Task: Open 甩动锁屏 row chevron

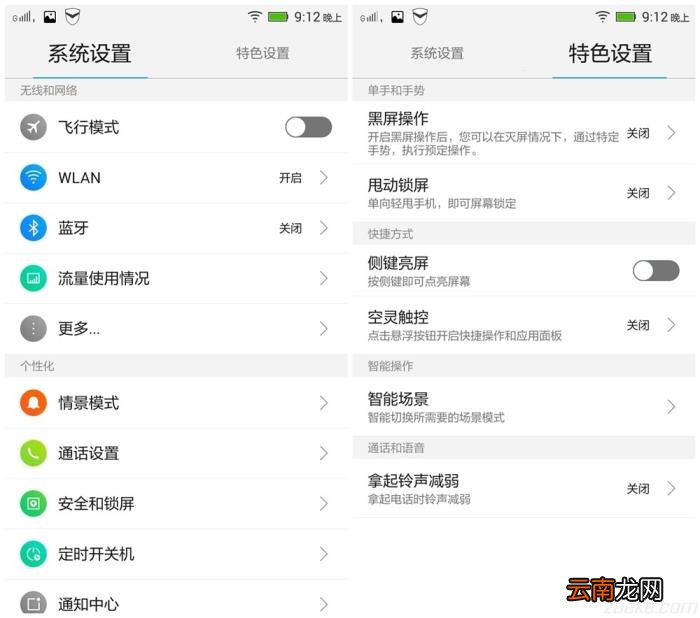Action: pos(671,193)
